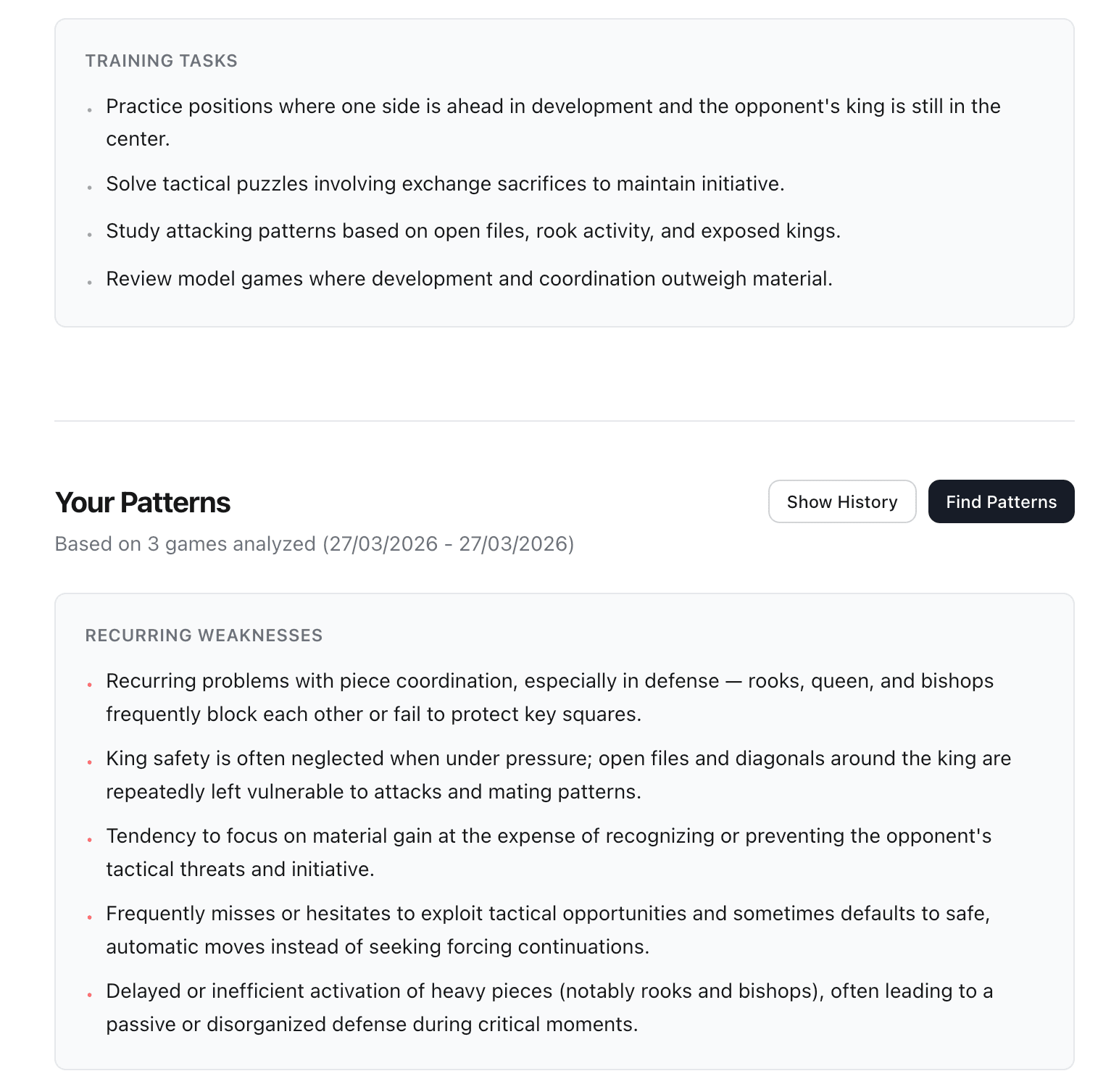Image resolution: width=1119 pixels, height=1092 pixels.
Task: Click the Show History button
Action: click(841, 501)
